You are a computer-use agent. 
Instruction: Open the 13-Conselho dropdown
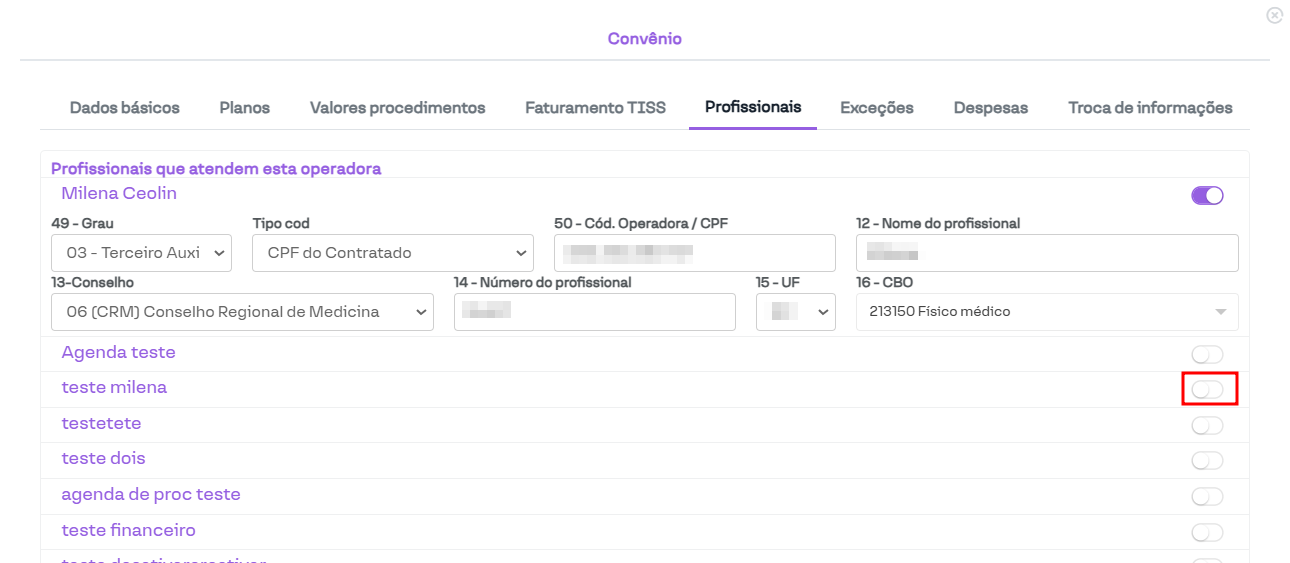242,312
